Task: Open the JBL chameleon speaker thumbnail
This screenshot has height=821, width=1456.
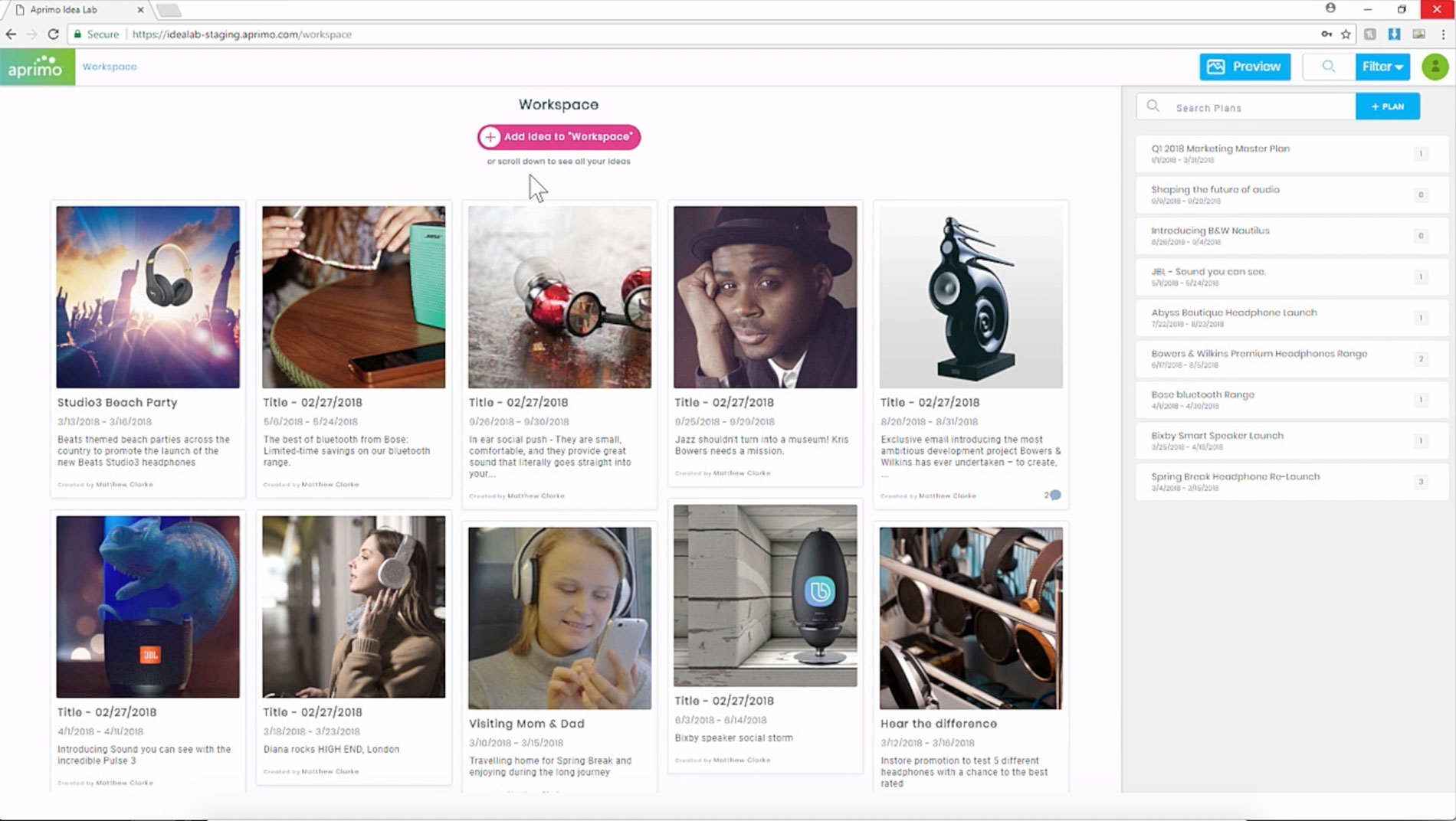Action: click(x=148, y=607)
